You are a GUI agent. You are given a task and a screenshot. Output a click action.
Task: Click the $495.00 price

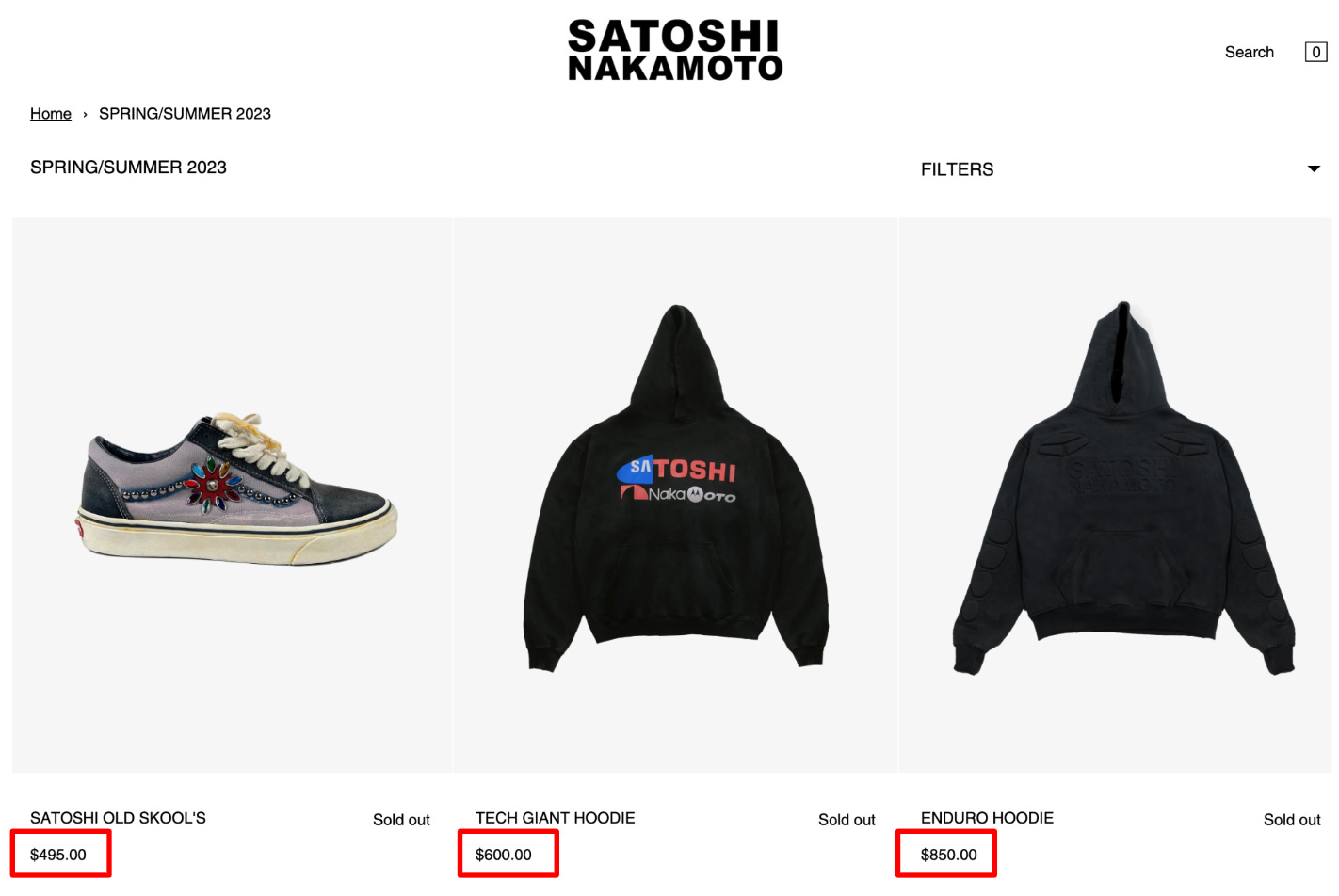point(58,855)
